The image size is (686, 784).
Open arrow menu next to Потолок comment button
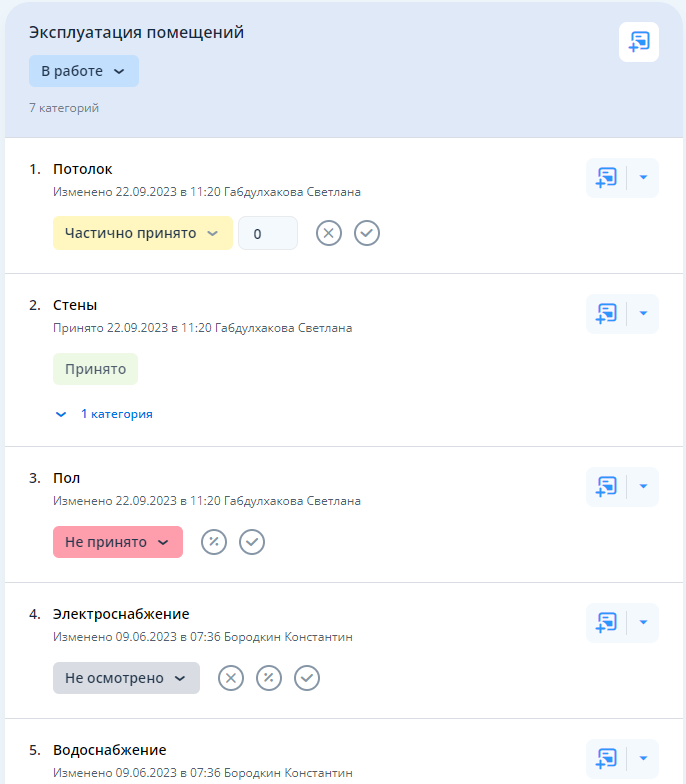643,178
